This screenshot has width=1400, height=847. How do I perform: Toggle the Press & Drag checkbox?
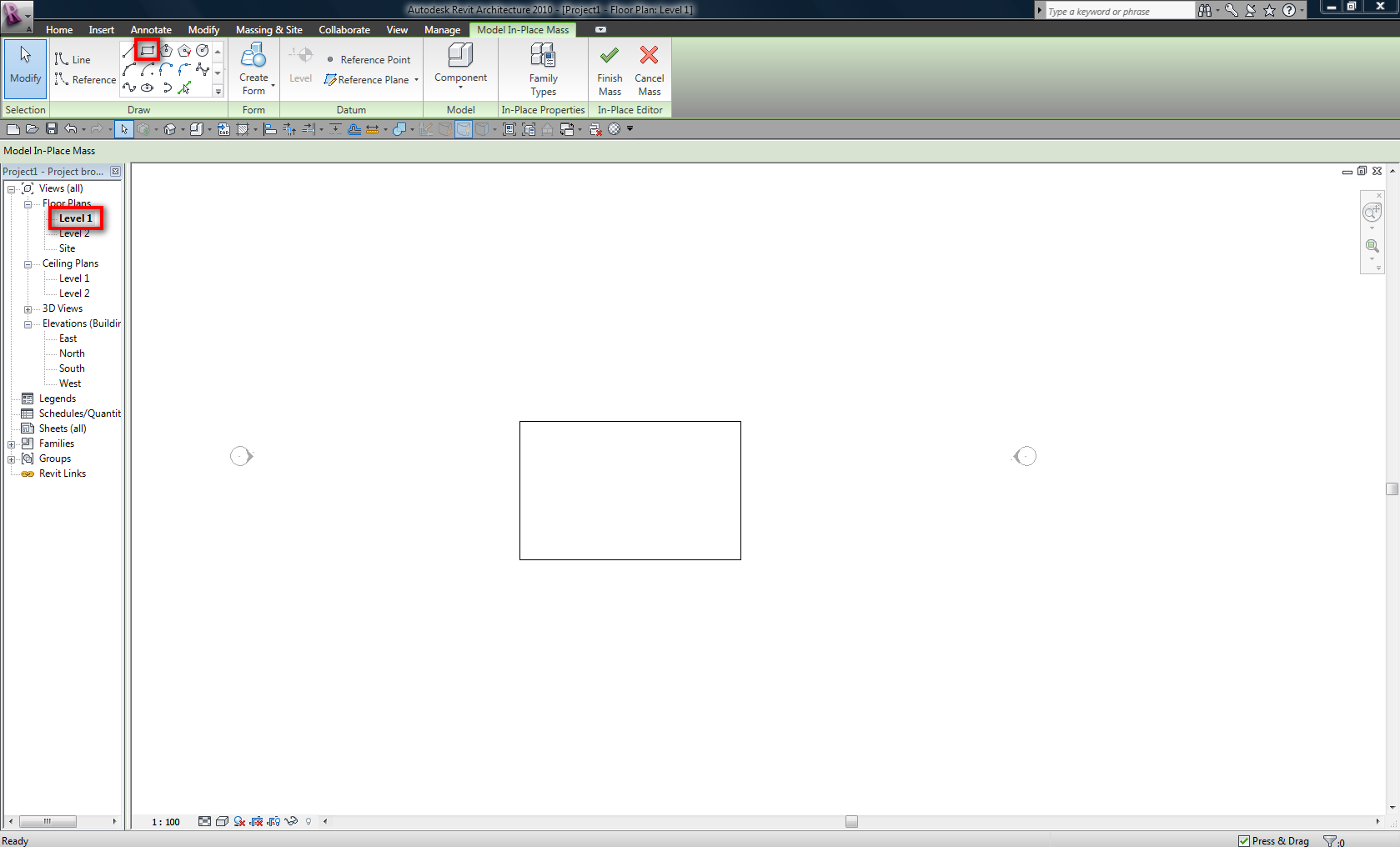coord(1243,840)
